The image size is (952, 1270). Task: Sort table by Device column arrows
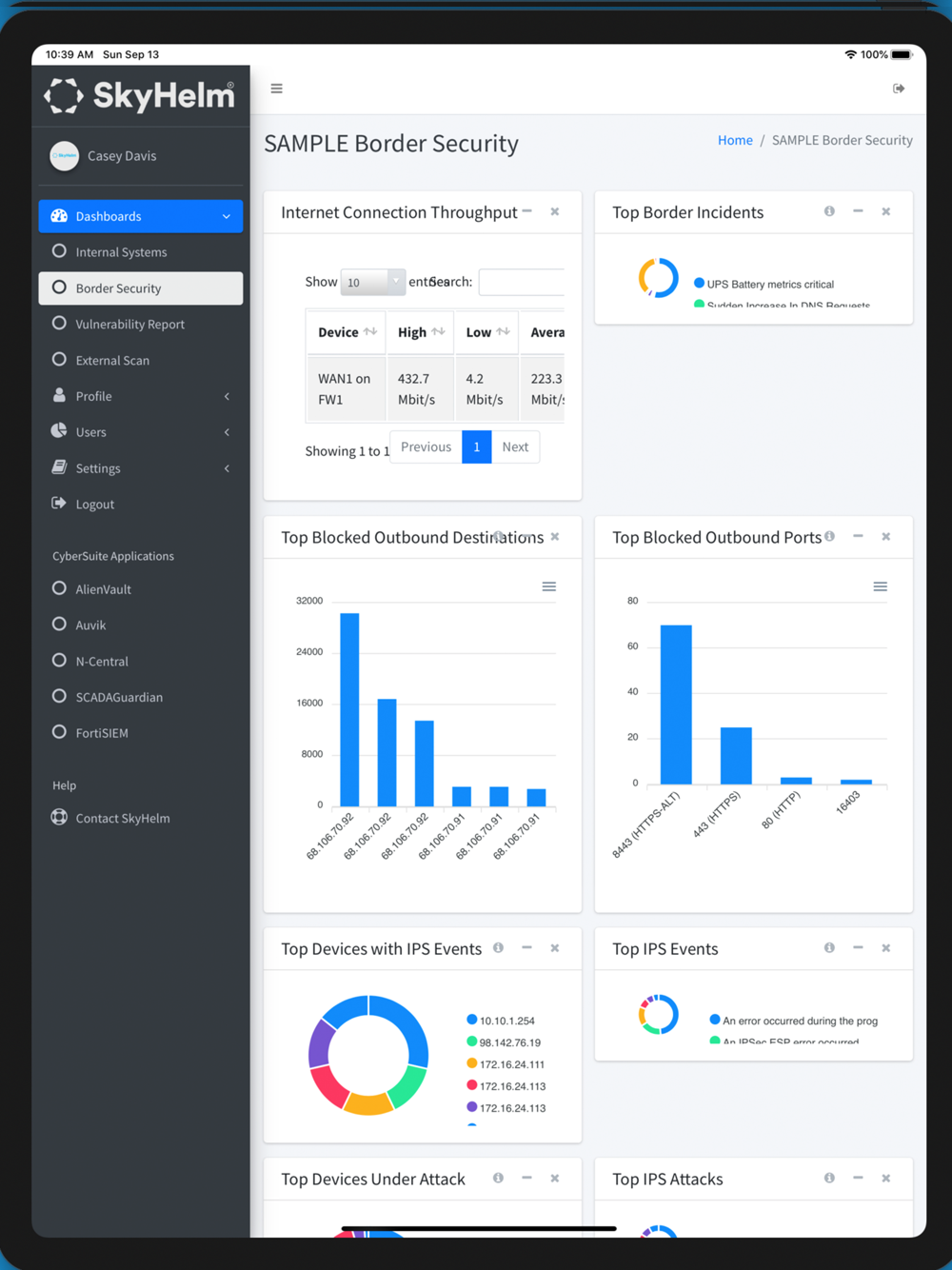click(370, 331)
